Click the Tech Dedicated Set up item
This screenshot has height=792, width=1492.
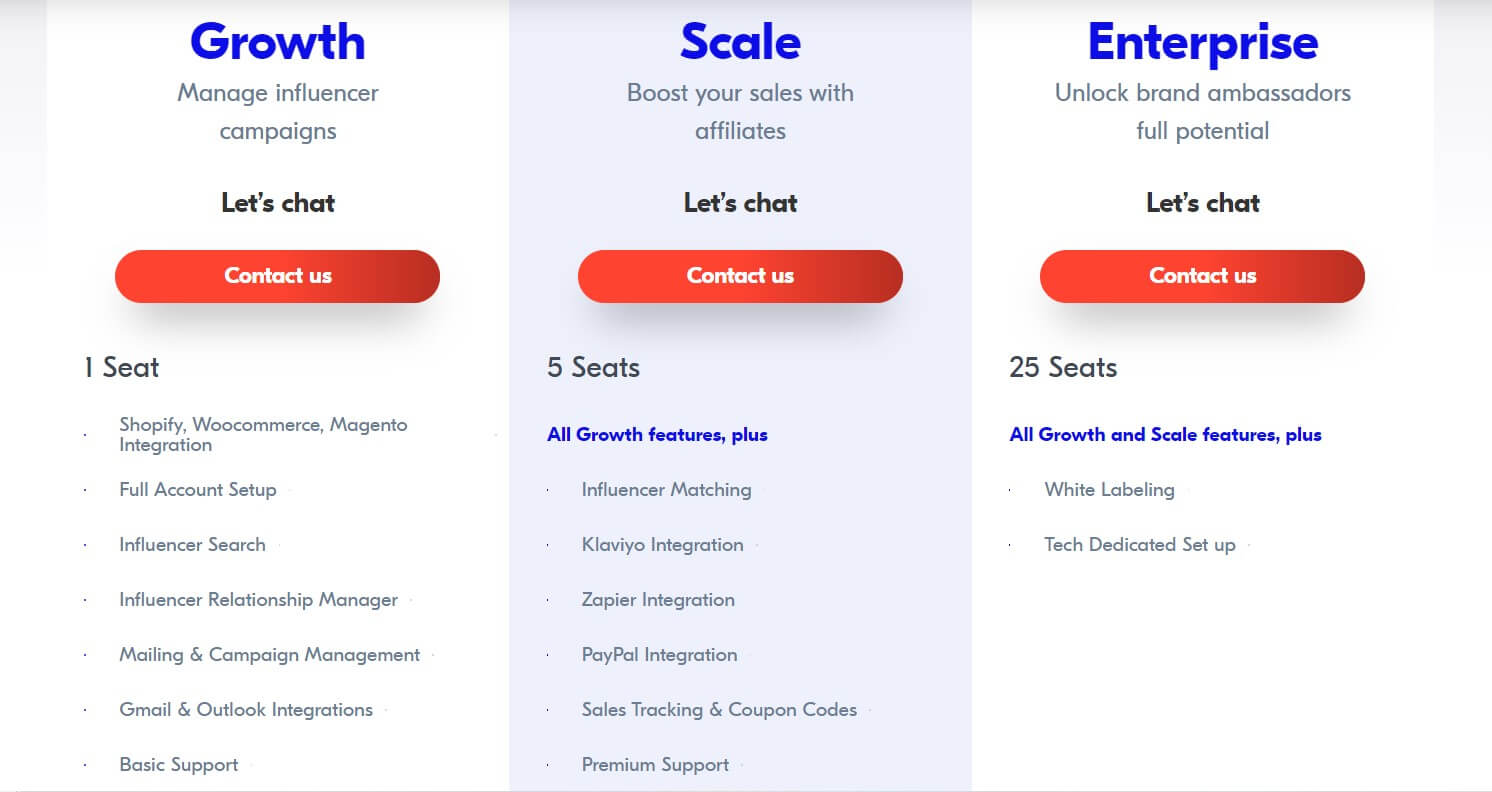[x=1140, y=545]
